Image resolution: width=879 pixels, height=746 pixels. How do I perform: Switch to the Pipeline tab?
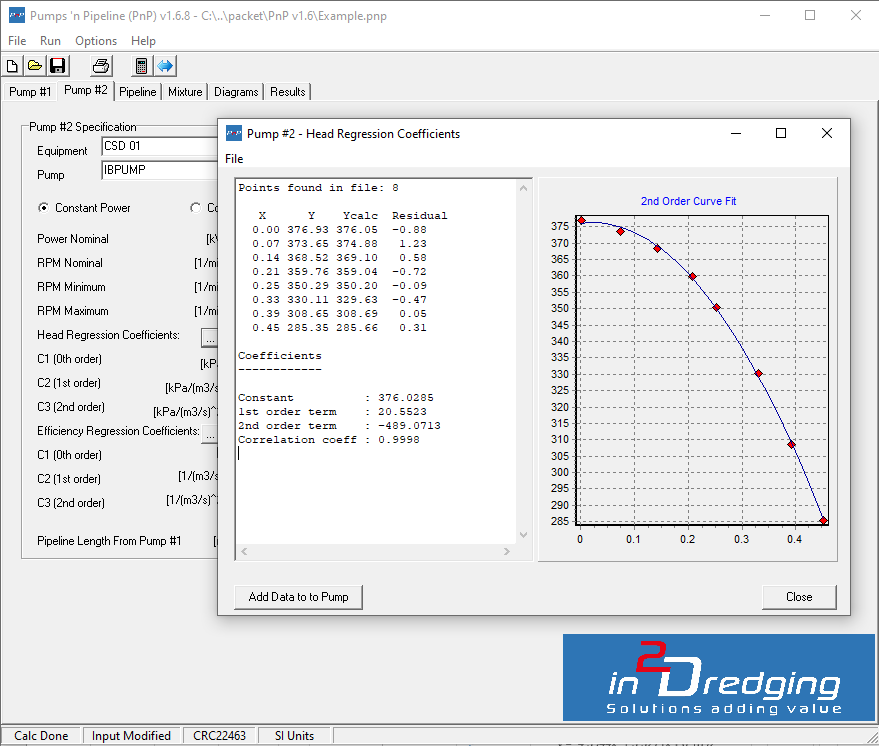137,91
